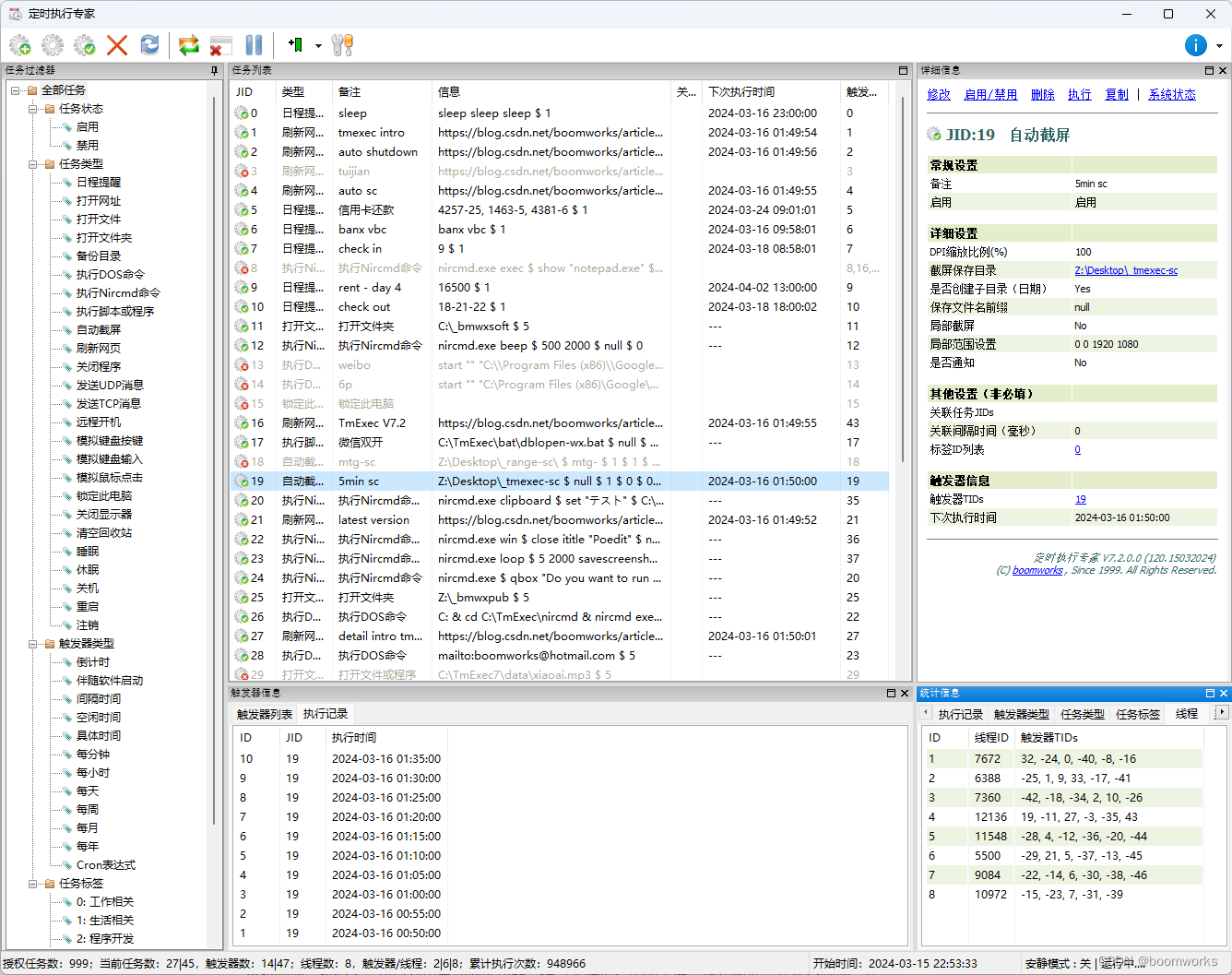Image resolution: width=1232 pixels, height=975 pixels.
Task: Select task row '信用卡还款'
Action: click(559, 210)
